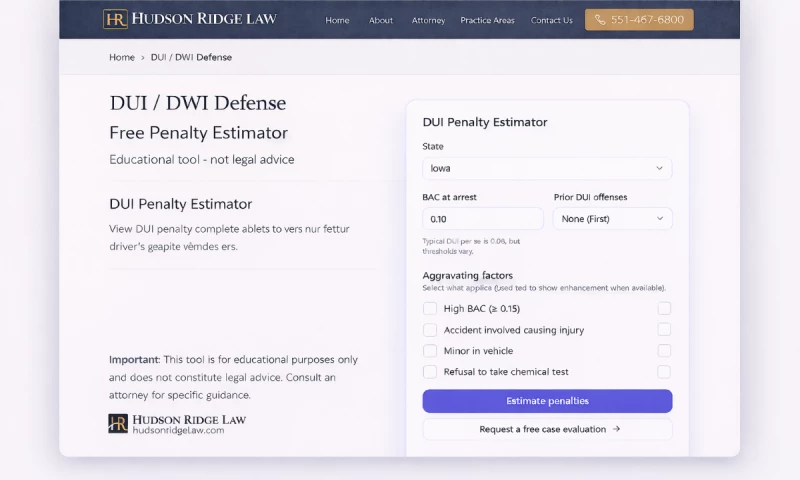Check the High BAC (≥ 0.15) checkbox
The width and height of the screenshot is (800, 480).
coord(430,309)
